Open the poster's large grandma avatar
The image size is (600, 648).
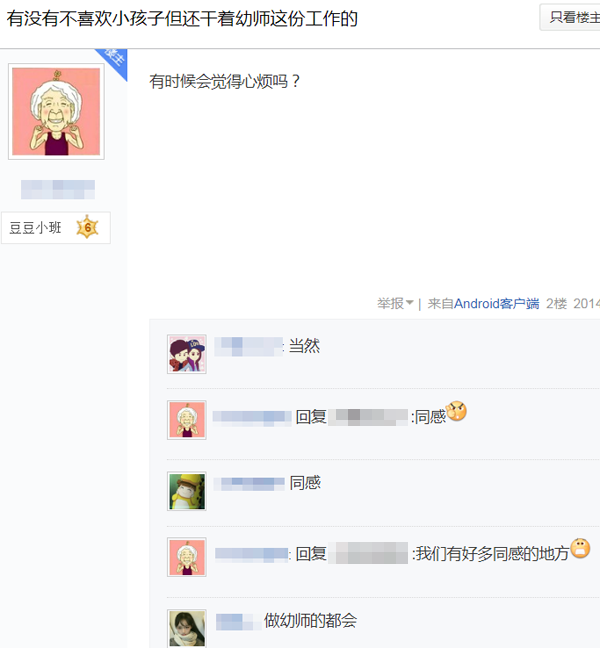(x=56, y=112)
